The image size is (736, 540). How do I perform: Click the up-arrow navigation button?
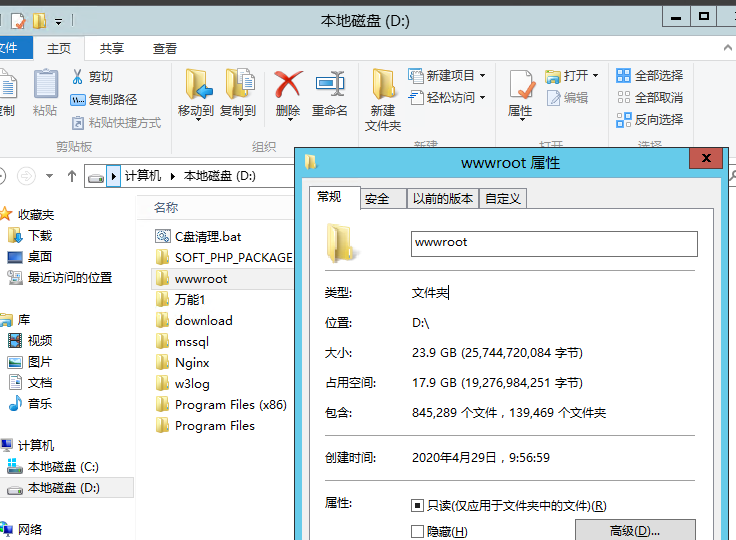pyautogui.click(x=72, y=176)
